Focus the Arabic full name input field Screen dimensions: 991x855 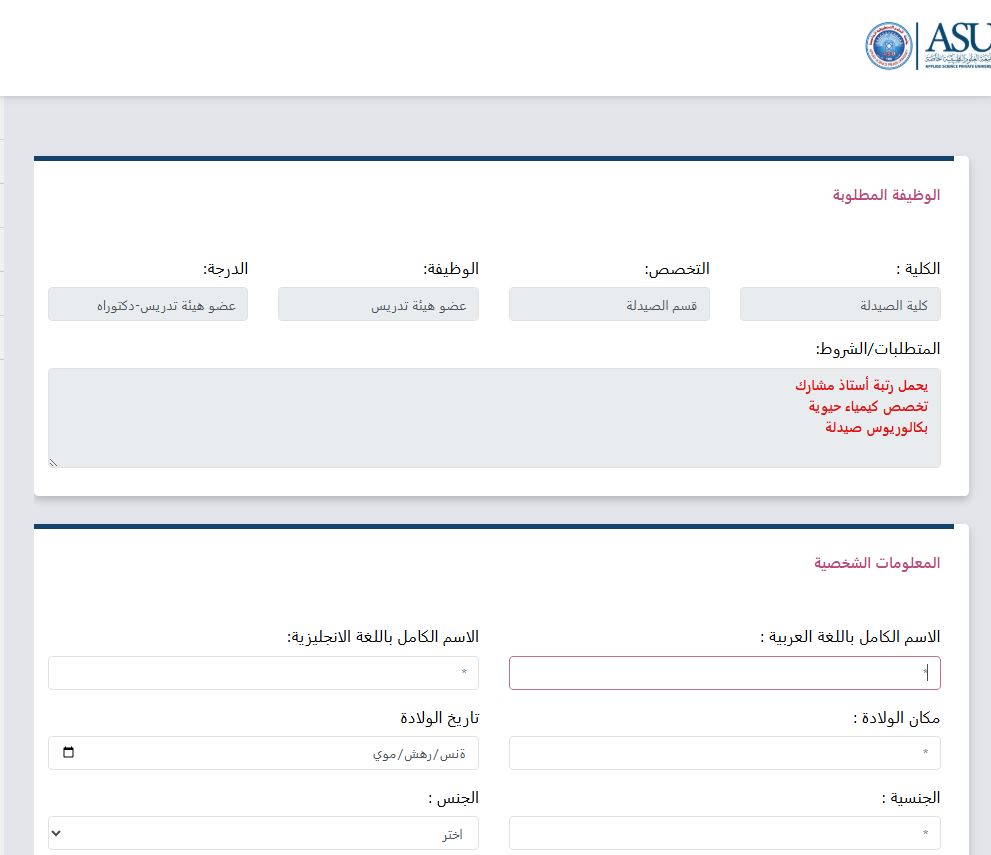724,673
